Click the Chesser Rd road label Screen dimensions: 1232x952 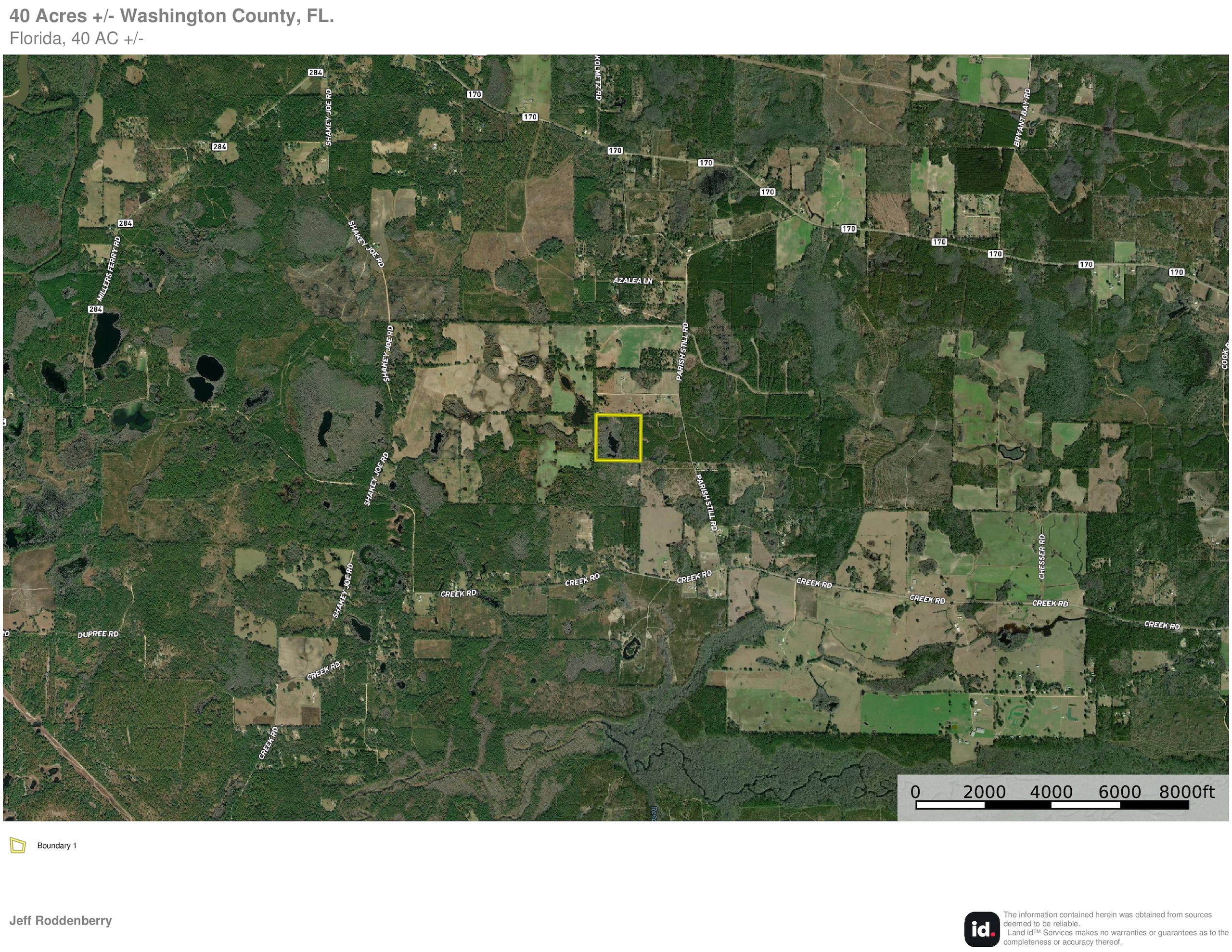(1042, 556)
